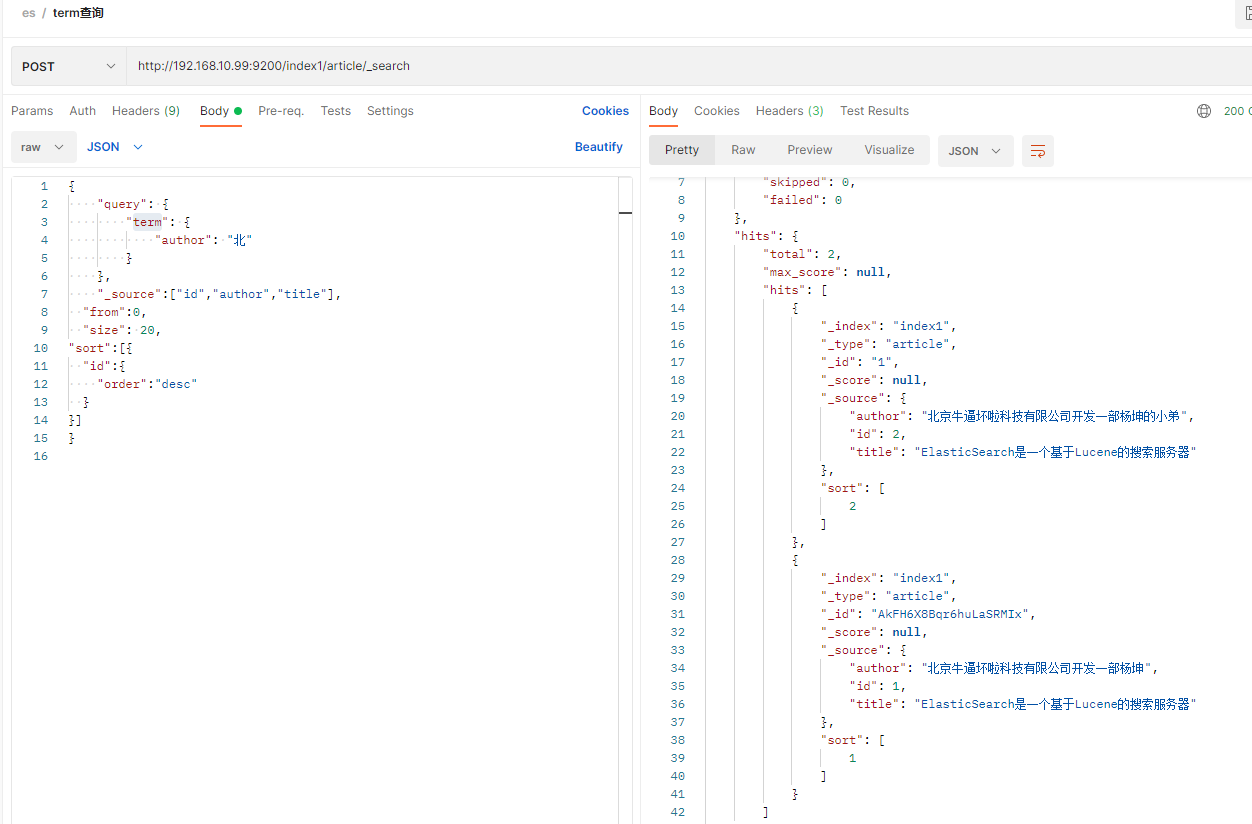Open the blue JSON request body language dropdown
Screen dimensions: 1252x824
pos(114,147)
